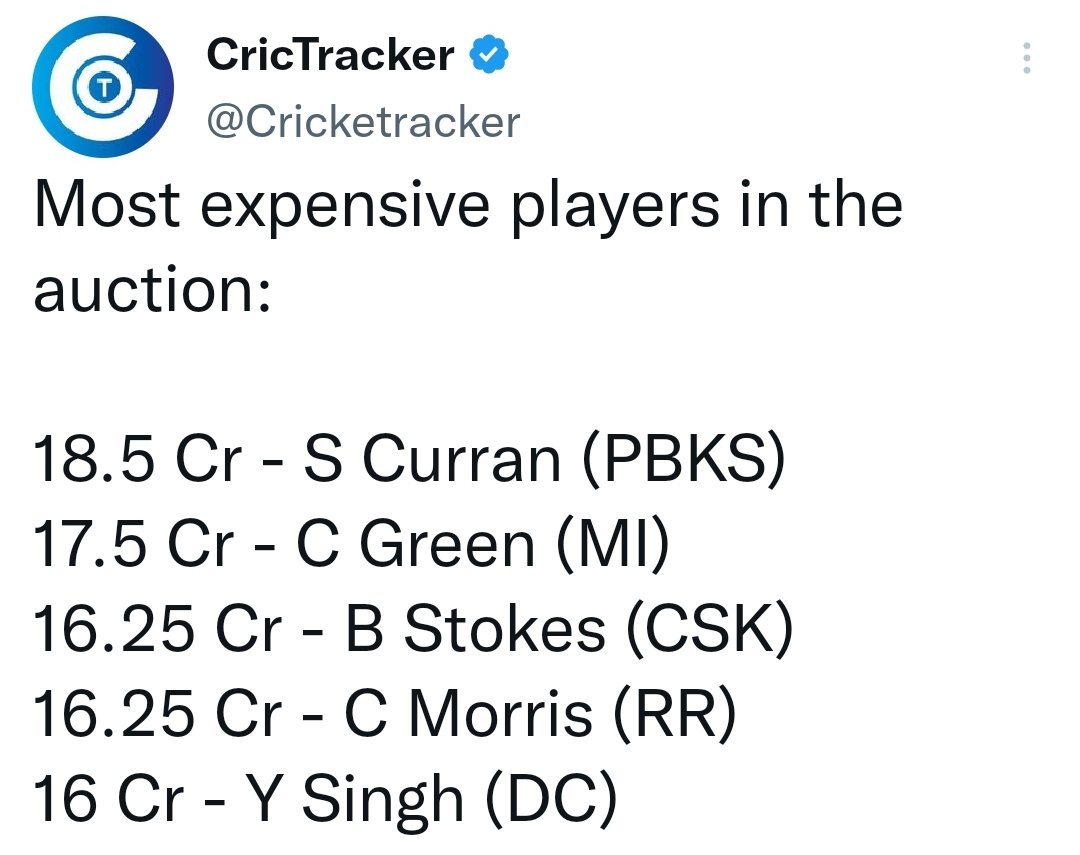1080x855 pixels.
Task: Click the (DC) team label
Action: click(x=551, y=799)
